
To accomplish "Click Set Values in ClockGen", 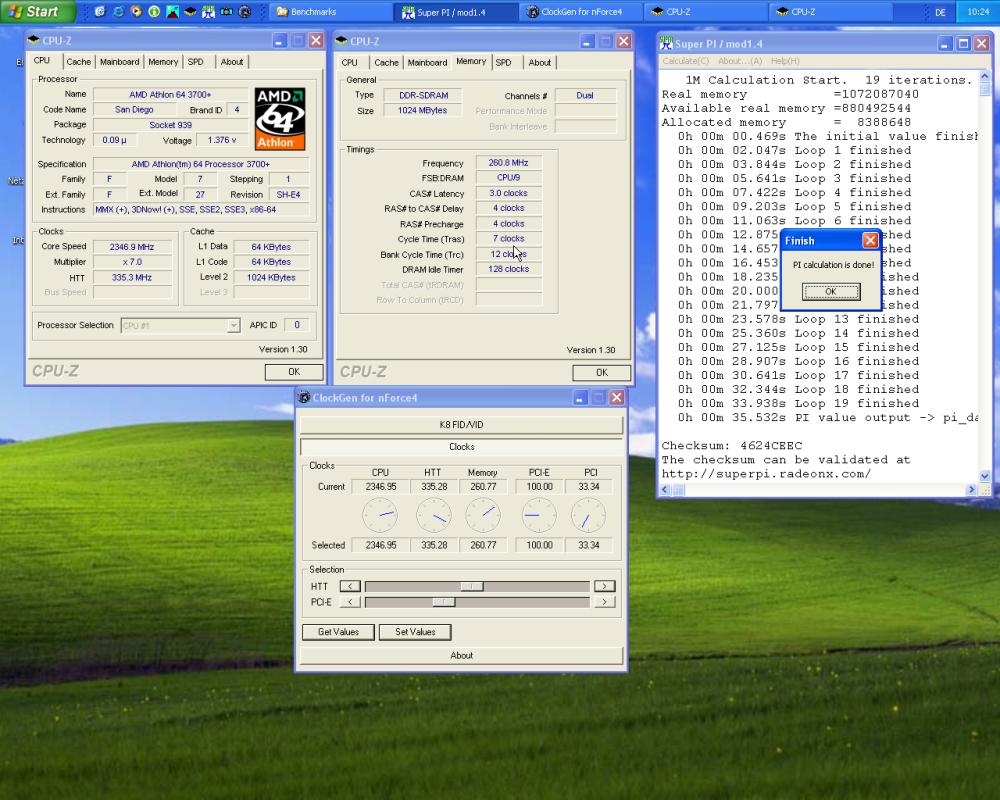I will pyautogui.click(x=415, y=632).
